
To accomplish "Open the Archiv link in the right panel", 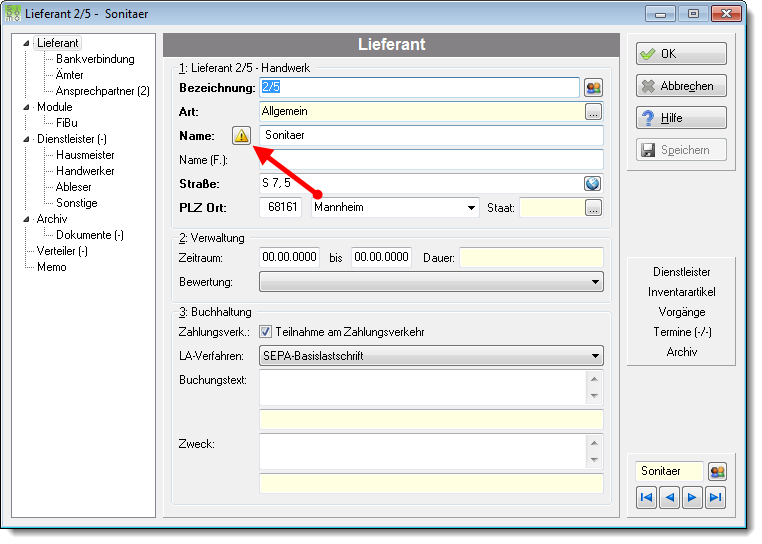I will [681, 352].
